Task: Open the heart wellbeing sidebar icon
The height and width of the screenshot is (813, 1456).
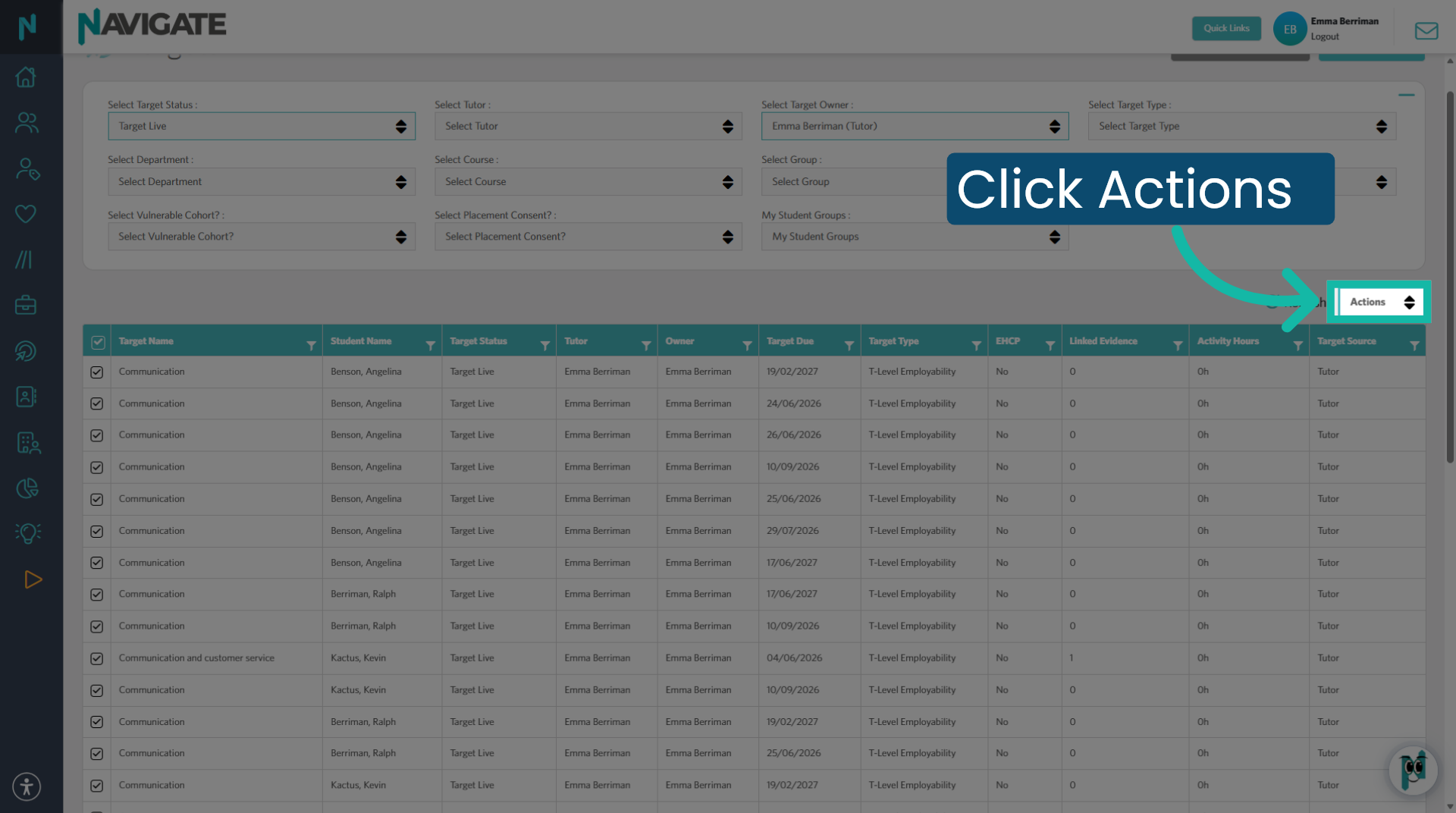Action: pyautogui.click(x=26, y=214)
